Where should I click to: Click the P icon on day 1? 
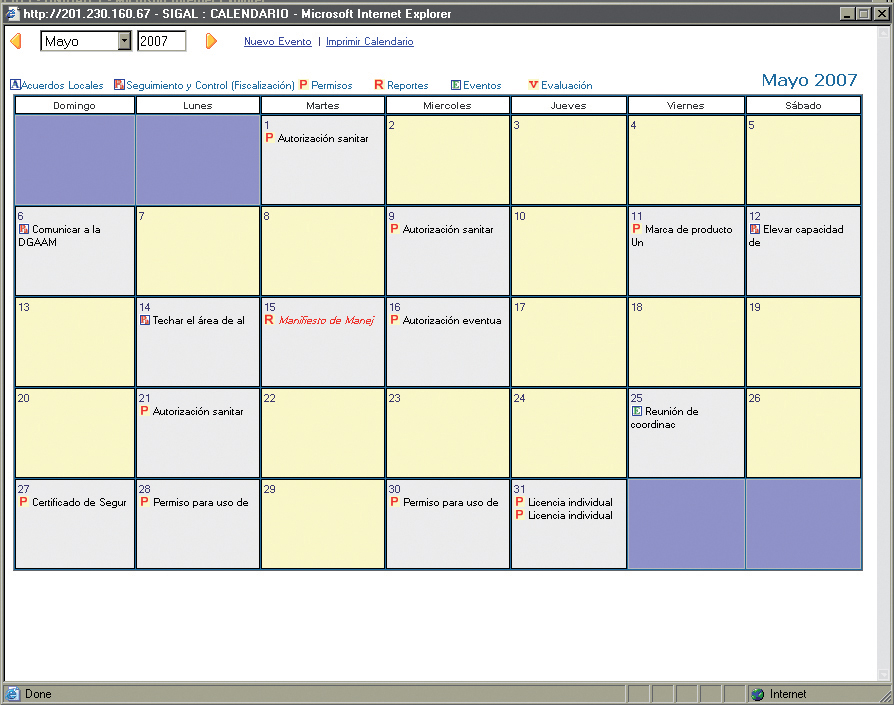click(270, 138)
